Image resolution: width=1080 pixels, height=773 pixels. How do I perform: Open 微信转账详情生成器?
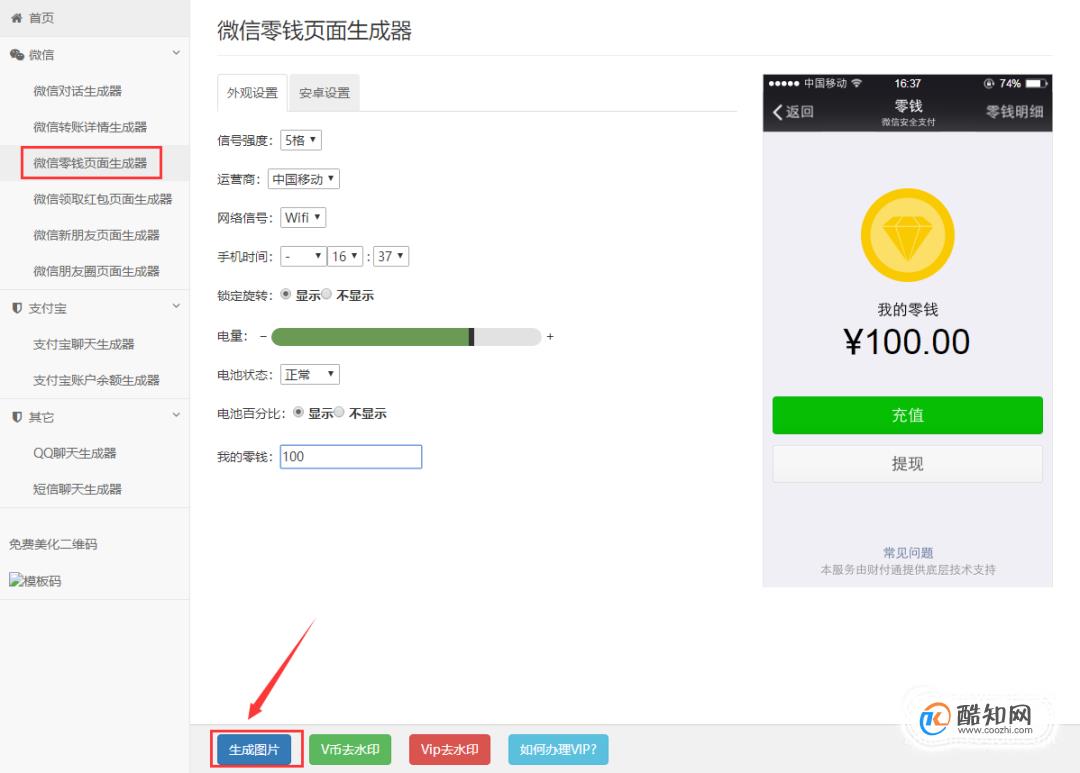tap(90, 127)
